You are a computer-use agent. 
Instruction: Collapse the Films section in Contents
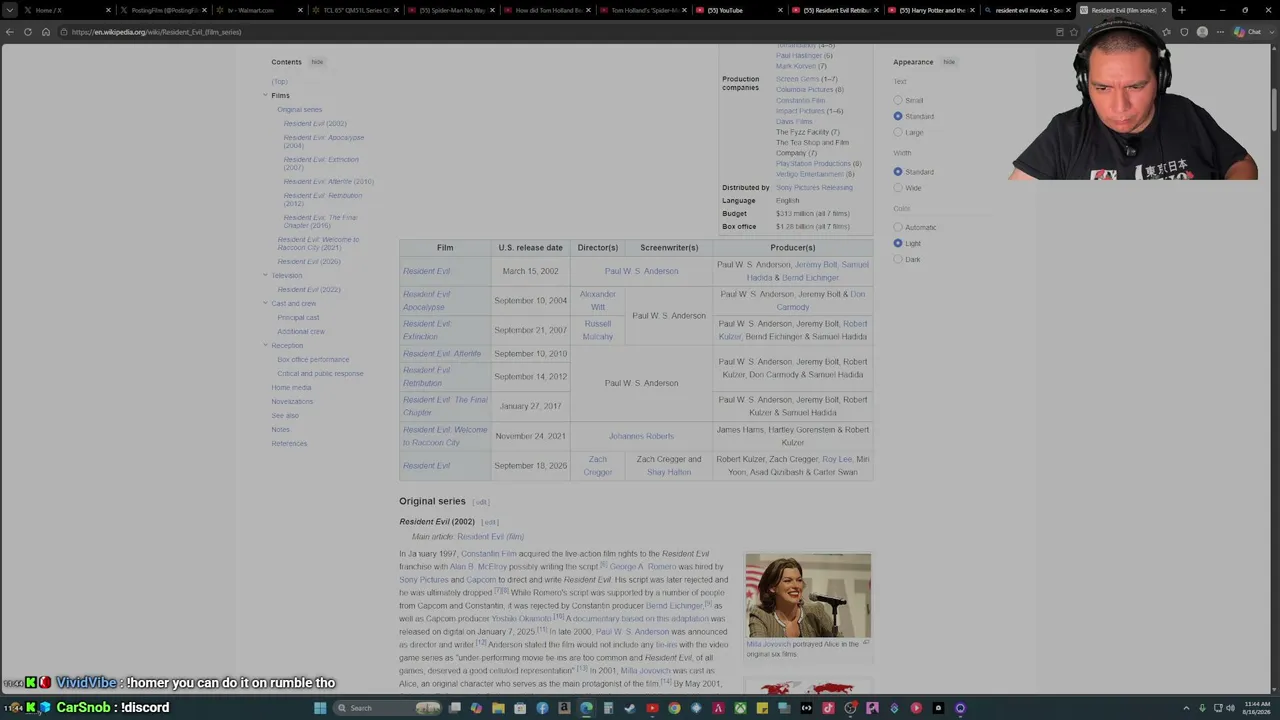(x=265, y=95)
